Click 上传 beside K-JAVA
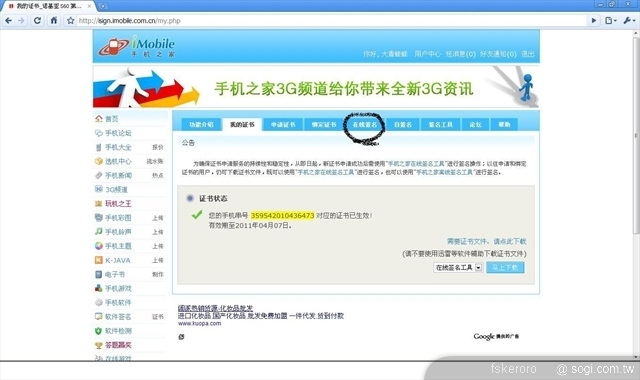The width and height of the screenshot is (640, 380). click(x=158, y=260)
